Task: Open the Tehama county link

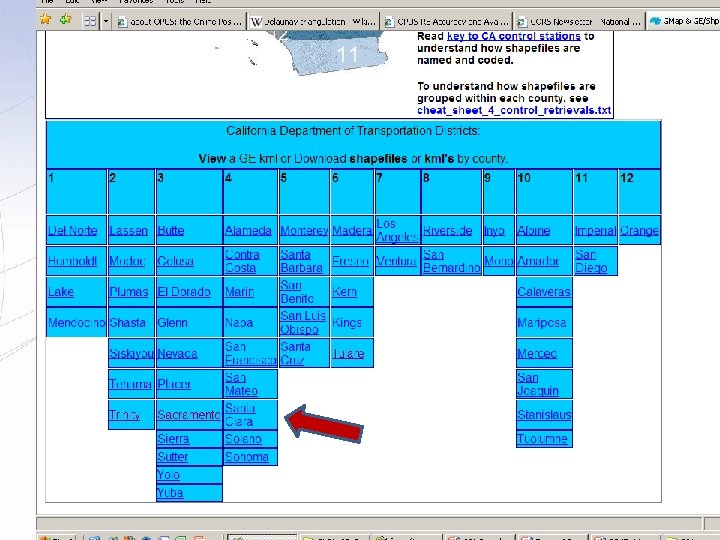Action: [130, 384]
